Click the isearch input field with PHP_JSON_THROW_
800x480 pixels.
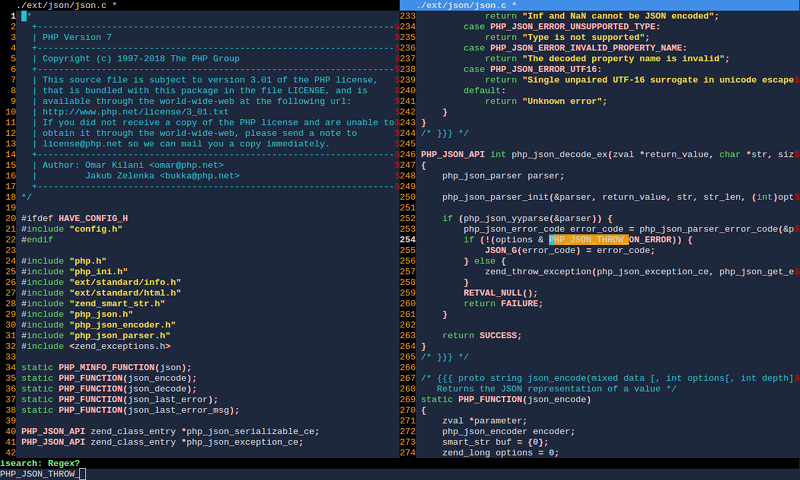pos(400,474)
